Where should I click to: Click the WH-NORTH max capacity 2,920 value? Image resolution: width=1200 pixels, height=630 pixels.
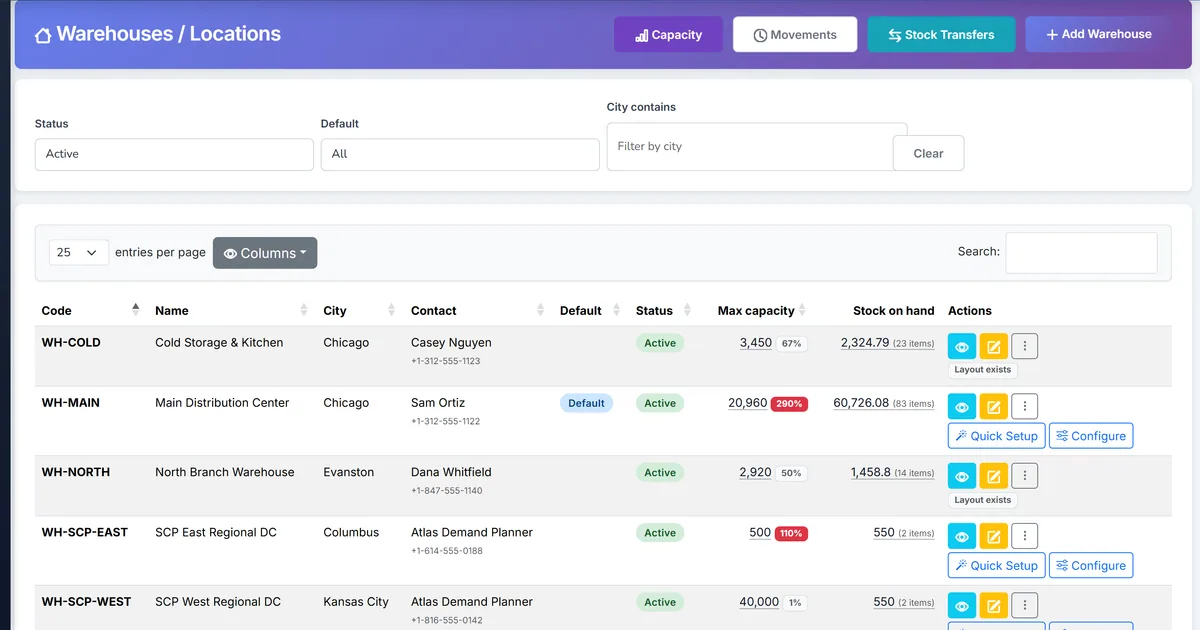point(755,472)
